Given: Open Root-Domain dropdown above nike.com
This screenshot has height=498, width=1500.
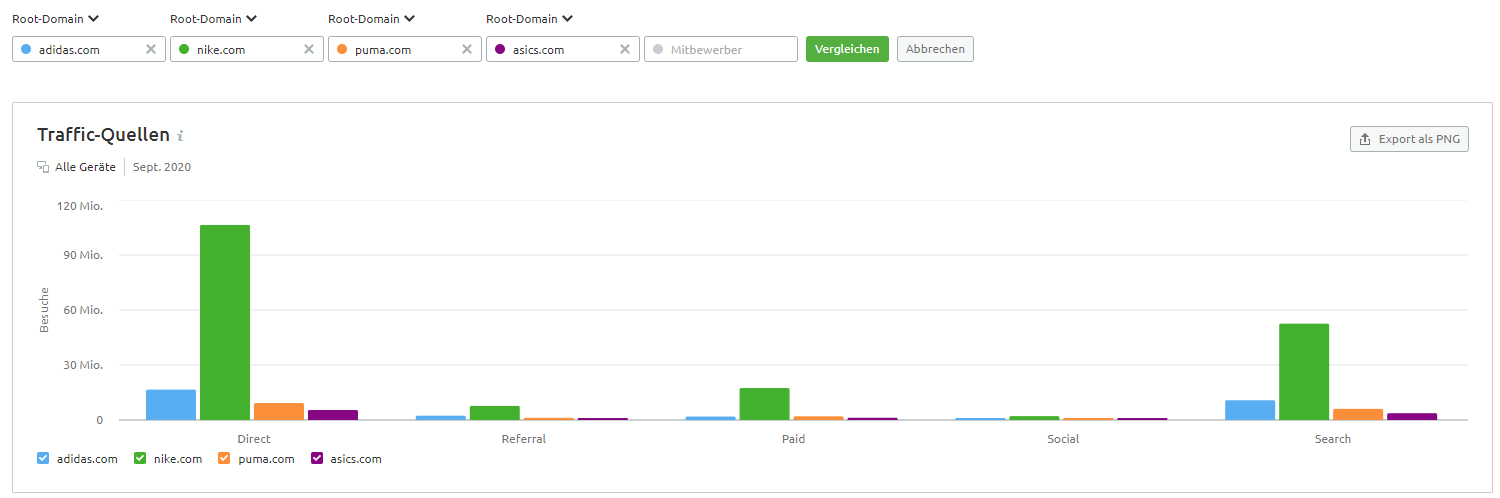Looking at the screenshot, I should 214,18.
